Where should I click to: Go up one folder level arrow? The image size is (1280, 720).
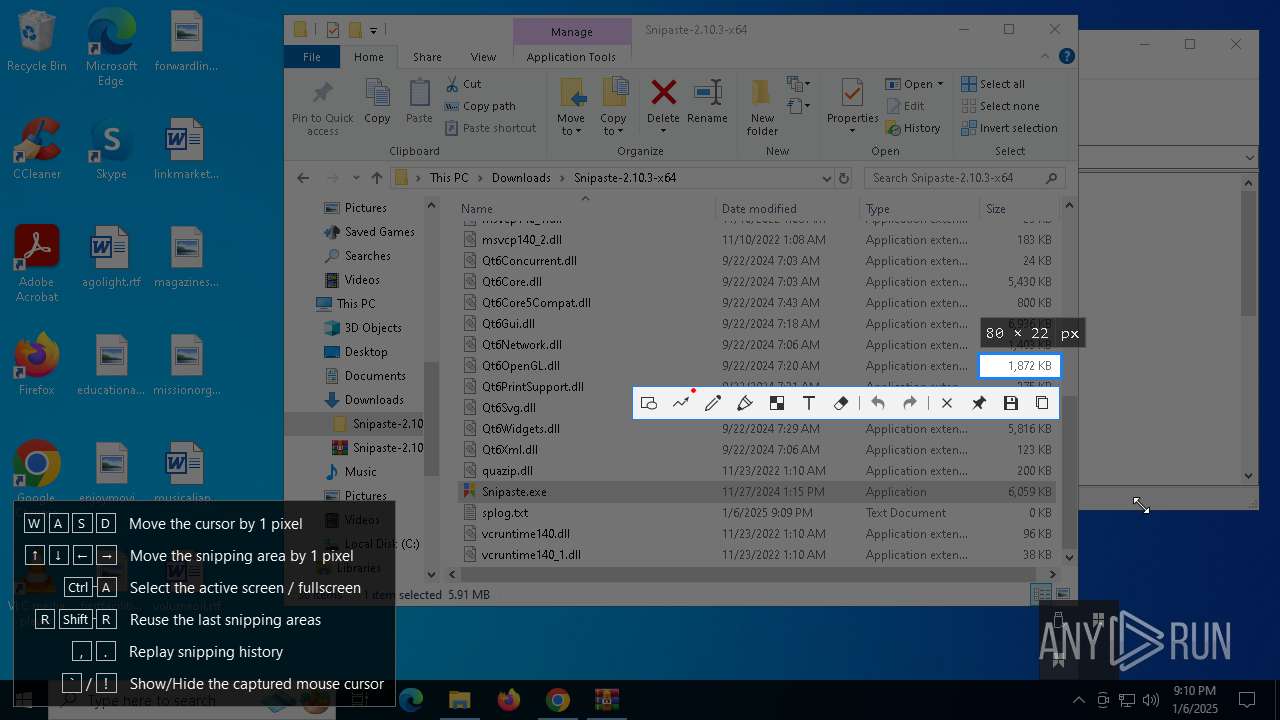click(376, 178)
